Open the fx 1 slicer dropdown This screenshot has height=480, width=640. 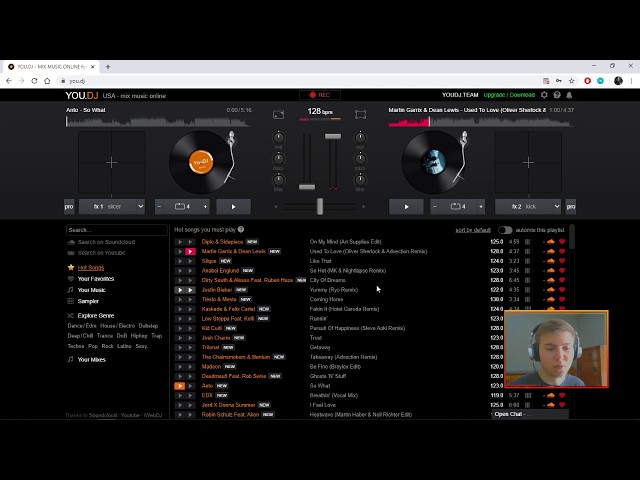coord(112,207)
